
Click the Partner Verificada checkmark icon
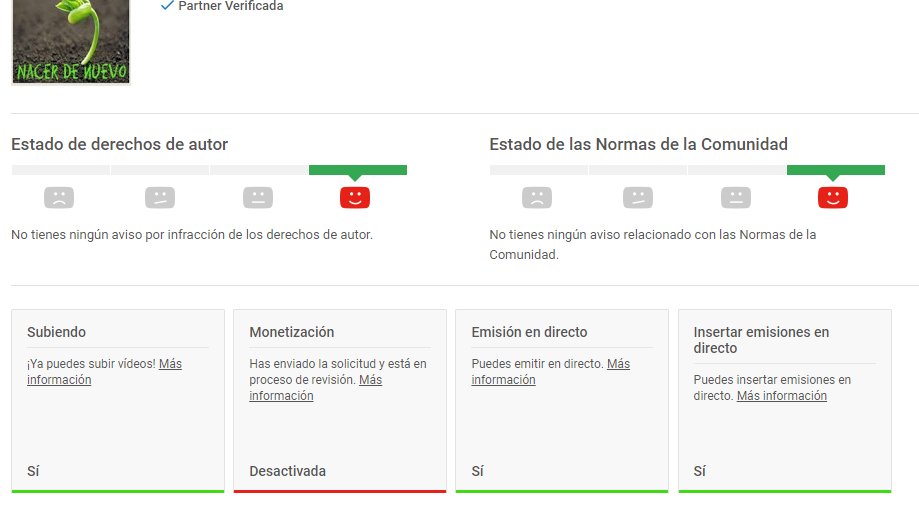pyautogui.click(x=167, y=5)
